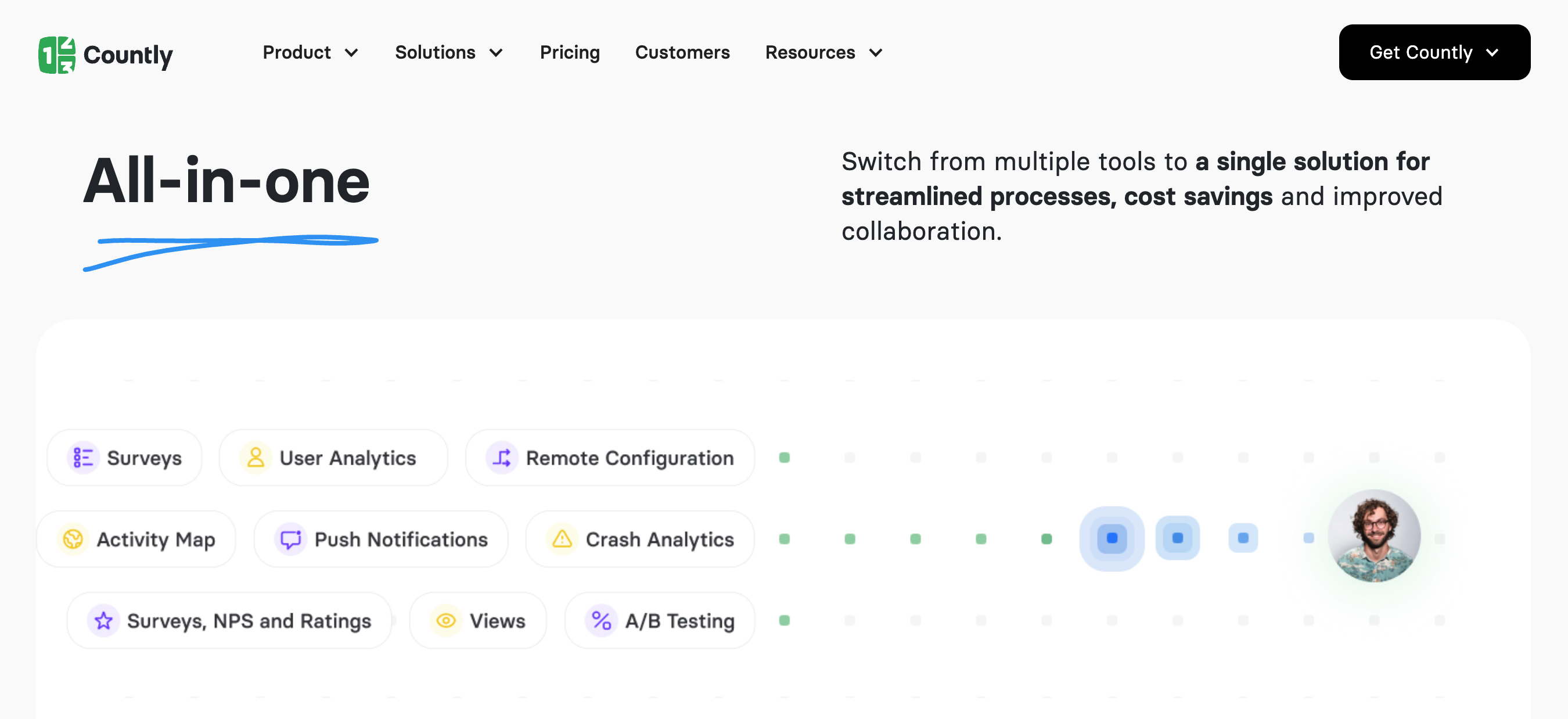Click the A/B Testing percent icon

pos(602,621)
